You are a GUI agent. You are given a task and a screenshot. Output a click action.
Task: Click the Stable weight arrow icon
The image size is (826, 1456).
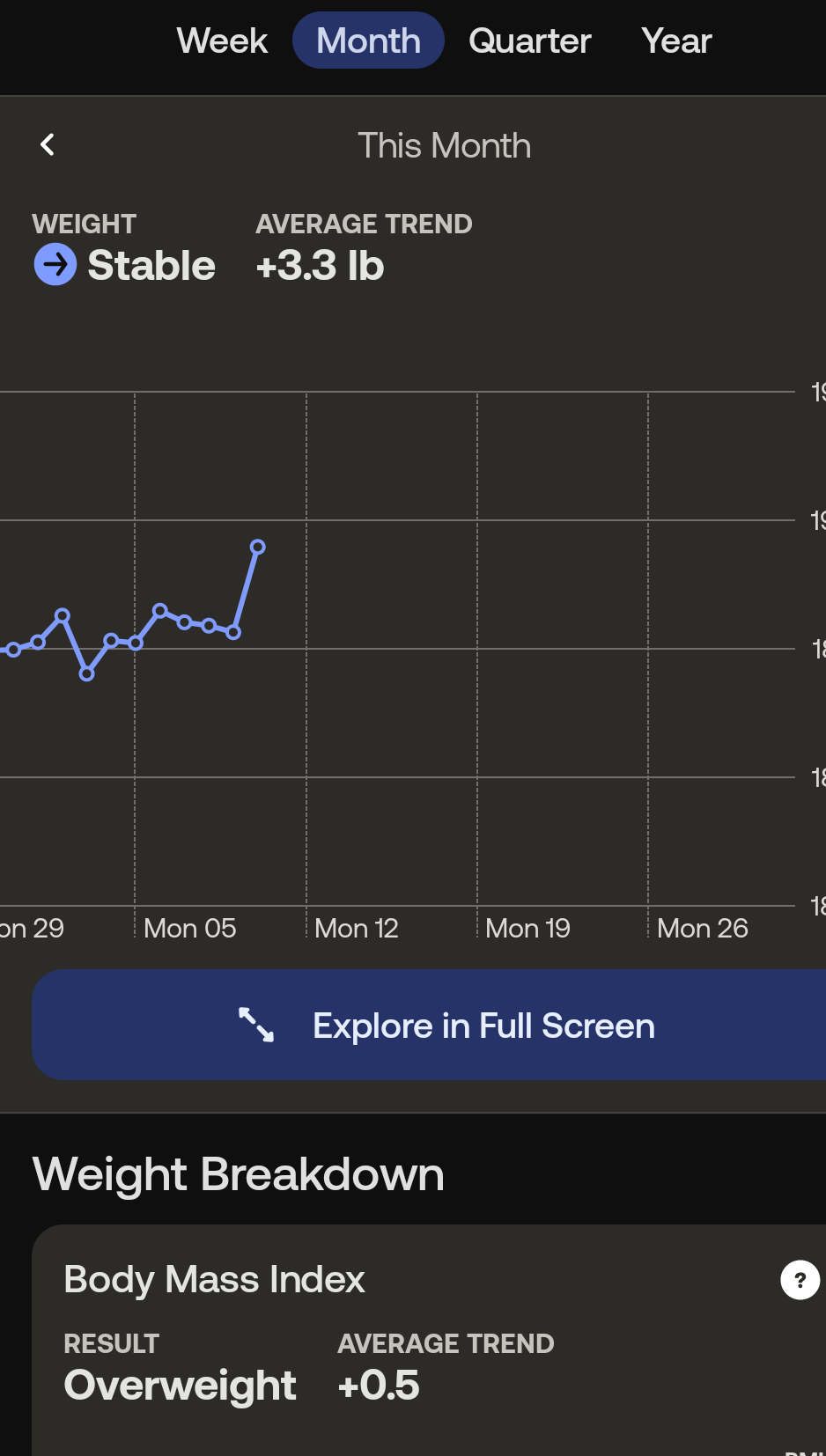(x=55, y=265)
